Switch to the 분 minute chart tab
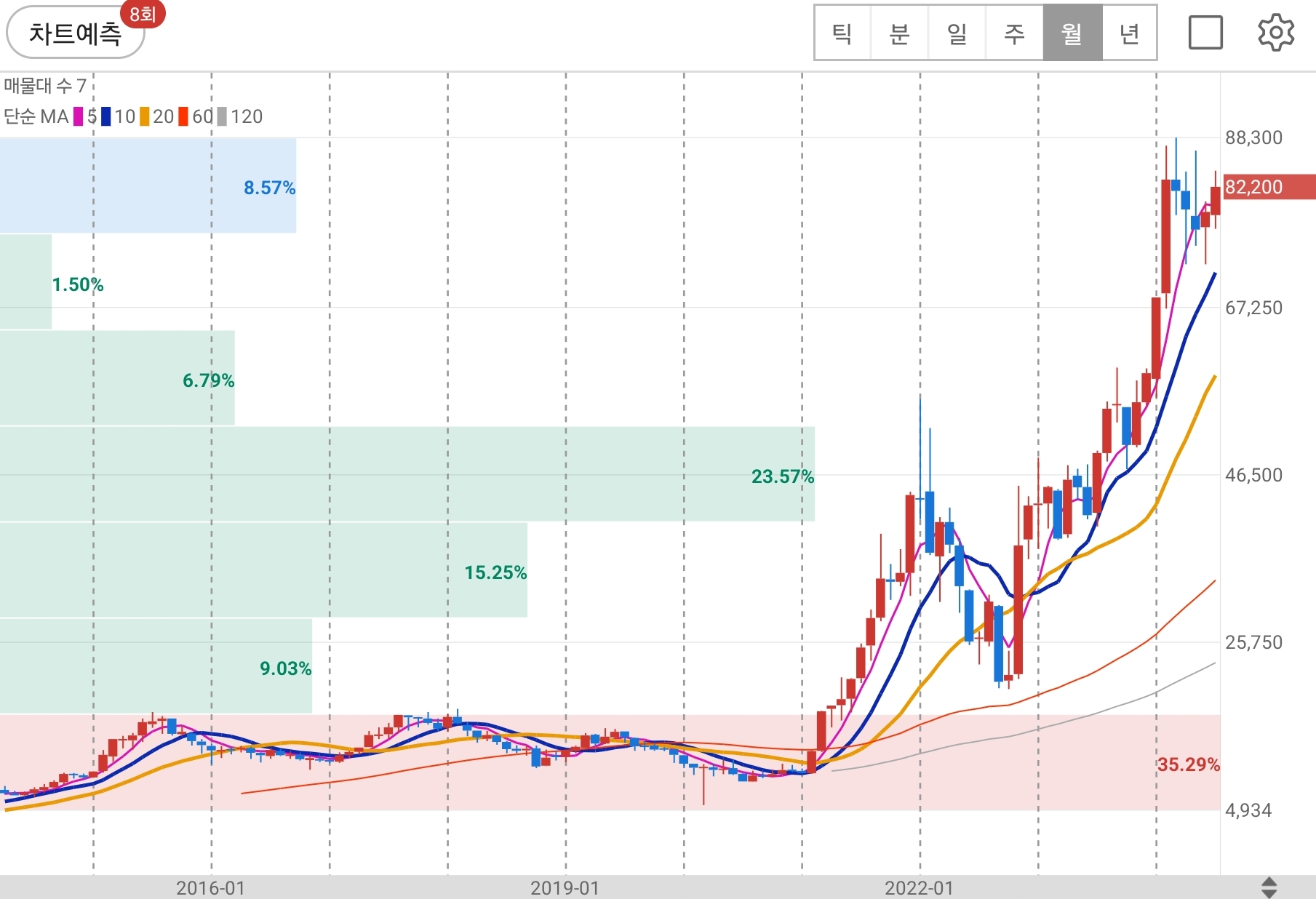 click(899, 33)
